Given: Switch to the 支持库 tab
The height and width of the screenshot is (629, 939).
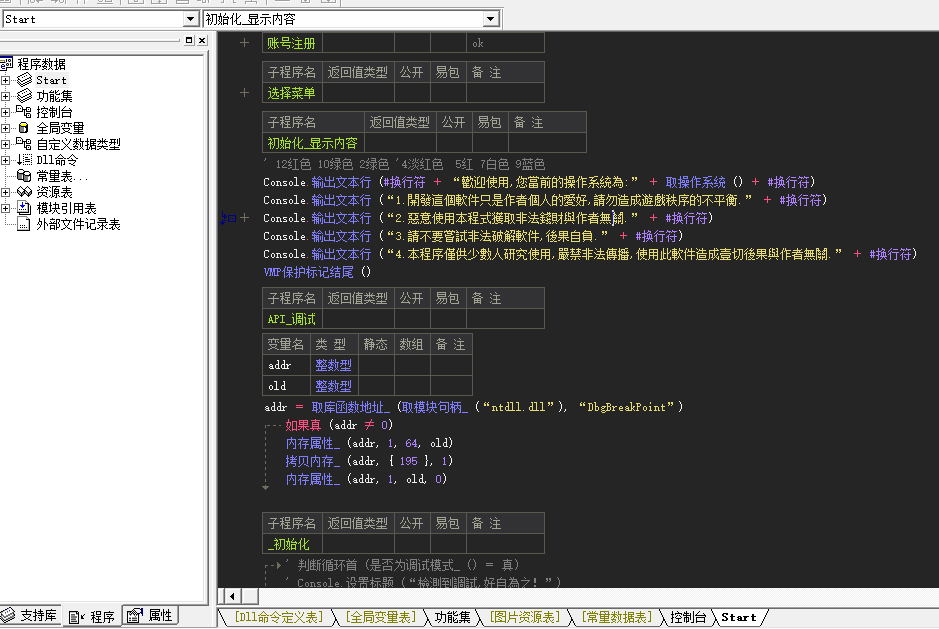Looking at the screenshot, I should pyautogui.click(x=32, y=616).
